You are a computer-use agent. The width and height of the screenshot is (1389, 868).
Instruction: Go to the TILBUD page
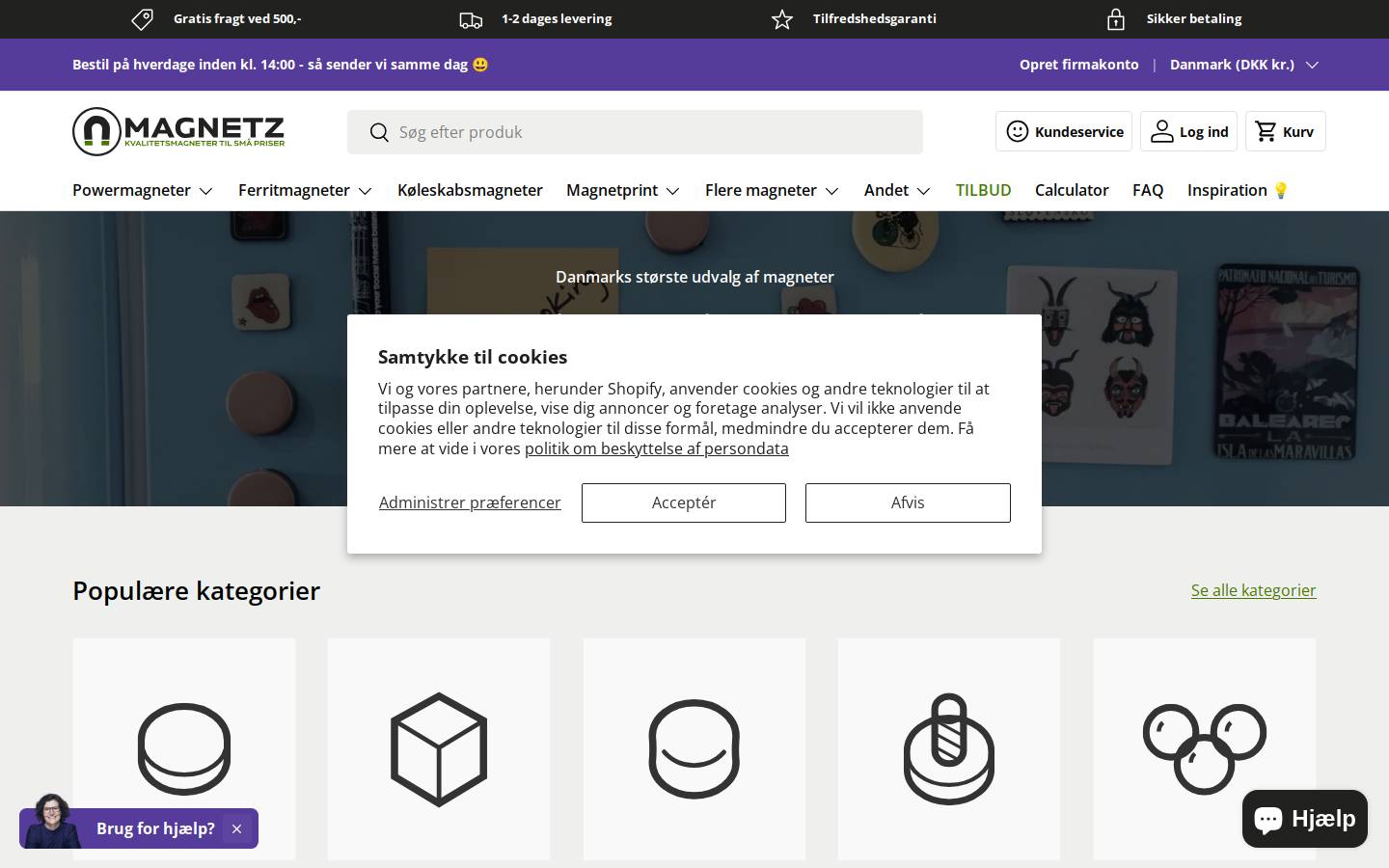point(983,190)
